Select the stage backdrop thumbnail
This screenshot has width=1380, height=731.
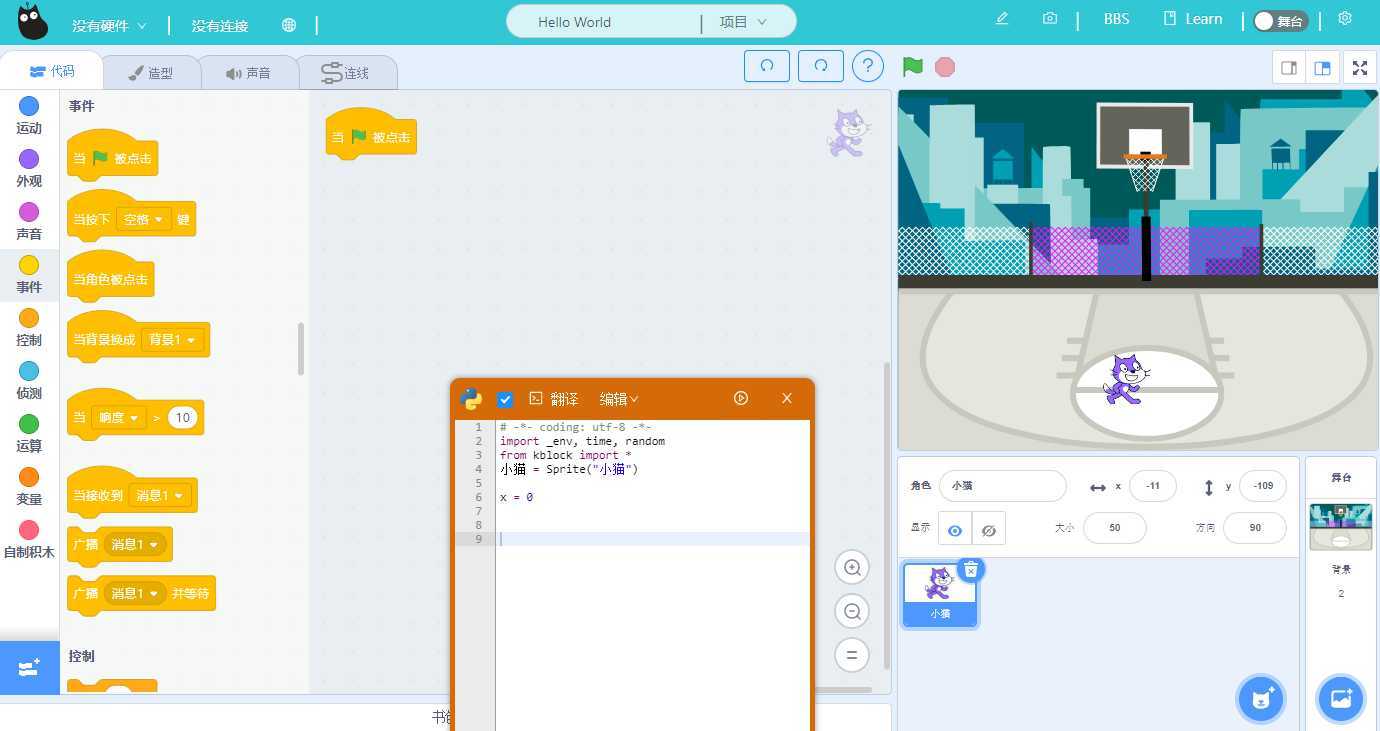(x=1341, y=526)
